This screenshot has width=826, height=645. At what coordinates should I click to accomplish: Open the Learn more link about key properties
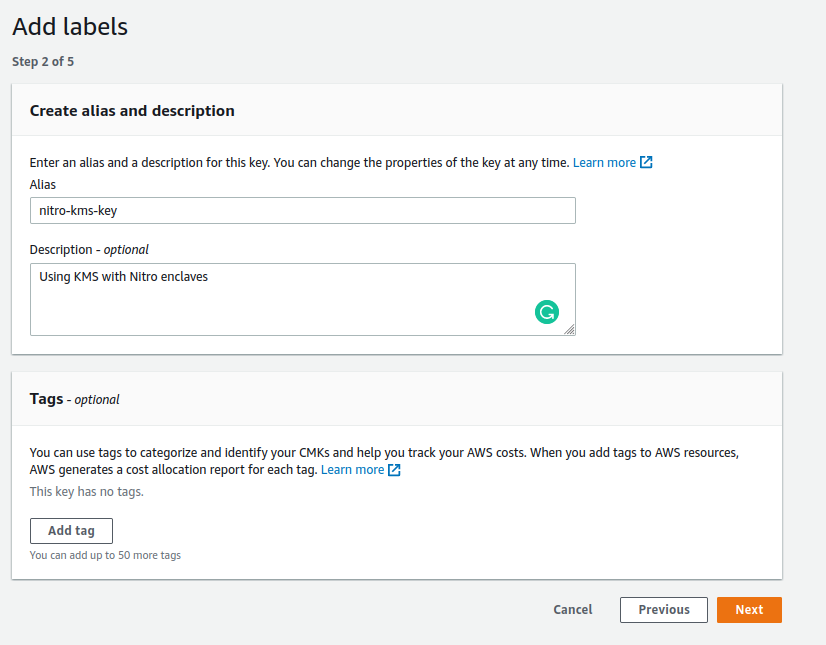(x=604, y=162)
